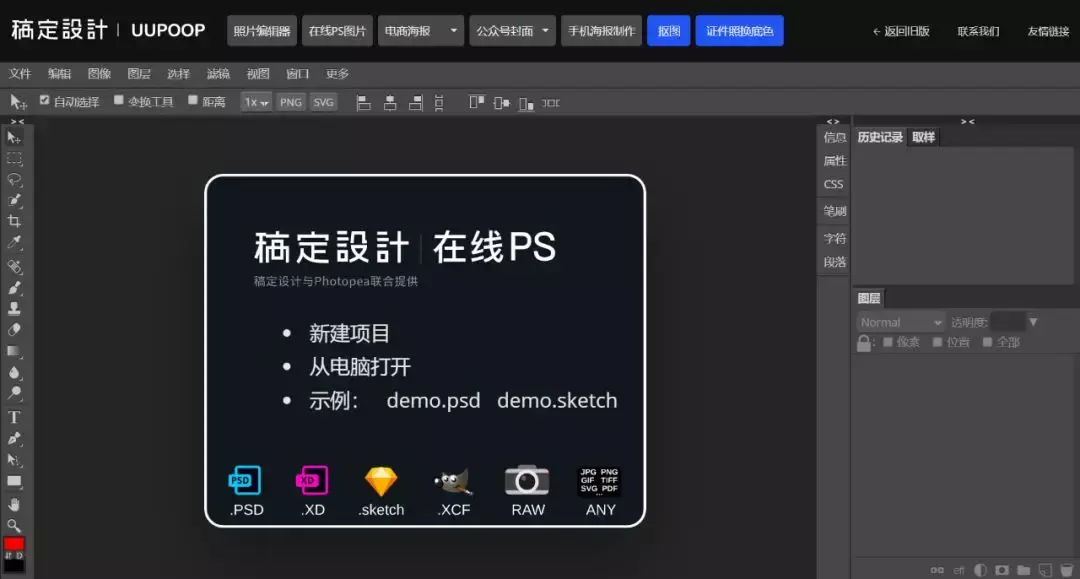
Task: Collapse the right panel arrows
Action: [968, 122]
